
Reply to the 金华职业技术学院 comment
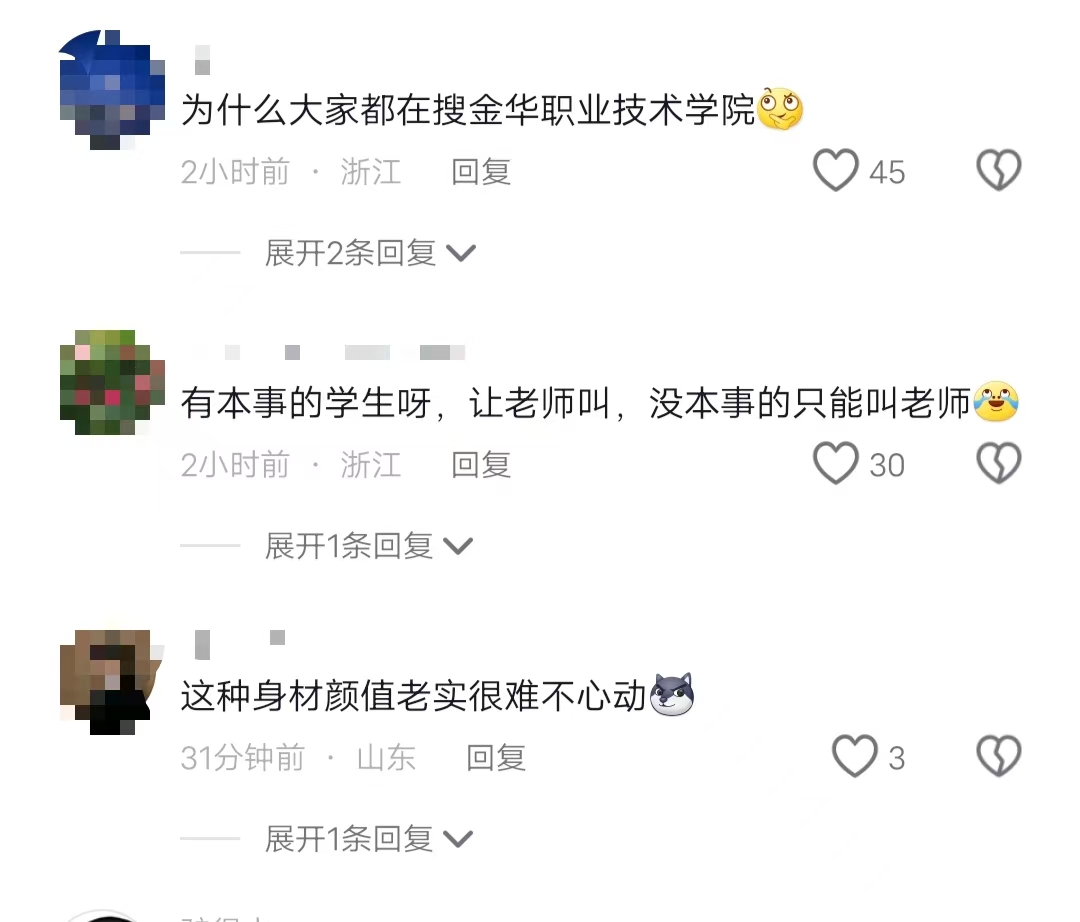tap(481, 171)
